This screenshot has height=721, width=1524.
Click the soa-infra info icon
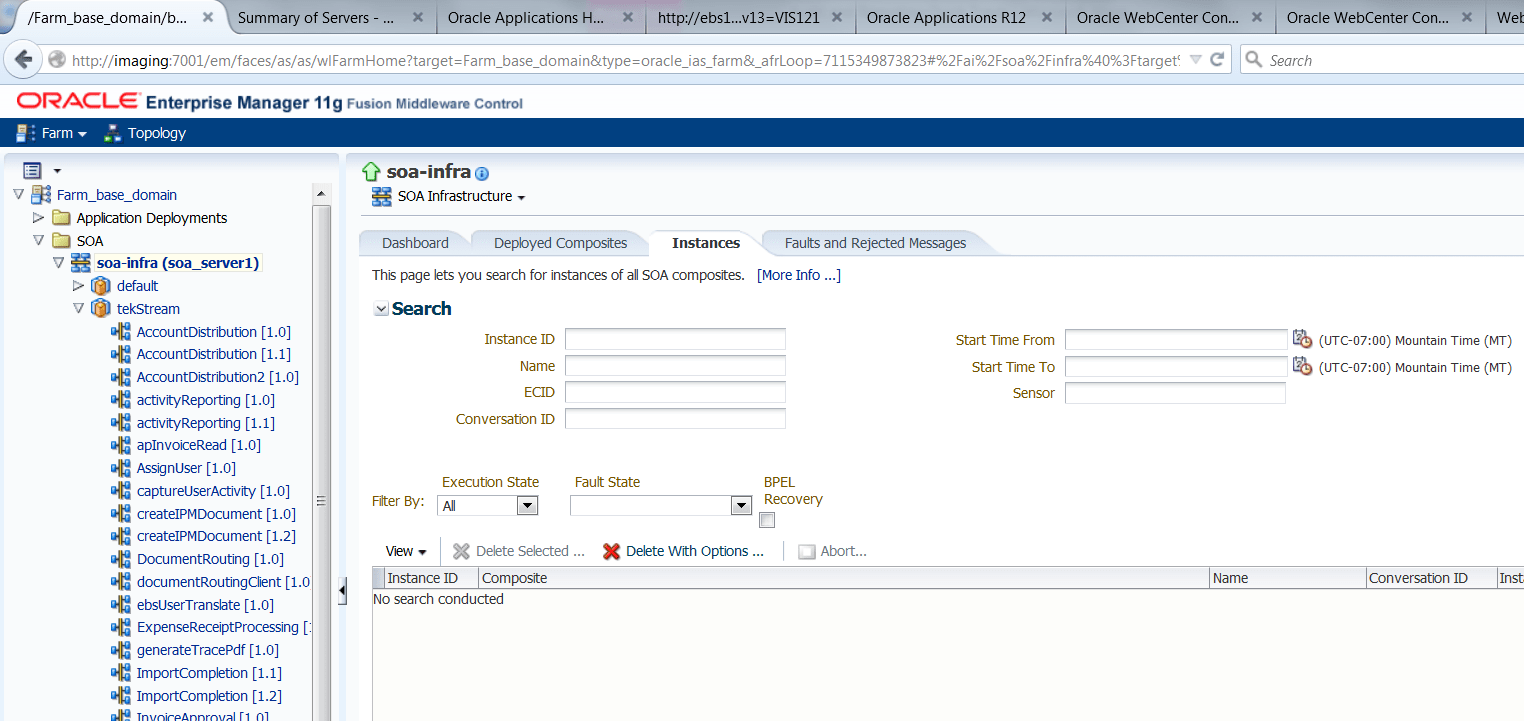pyautogui.click(x=482, y=174)
